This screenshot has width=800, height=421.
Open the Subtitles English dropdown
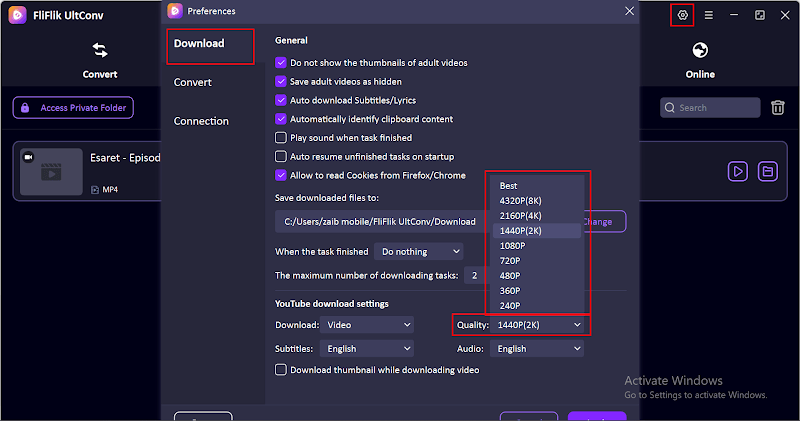tap(367, 349)
